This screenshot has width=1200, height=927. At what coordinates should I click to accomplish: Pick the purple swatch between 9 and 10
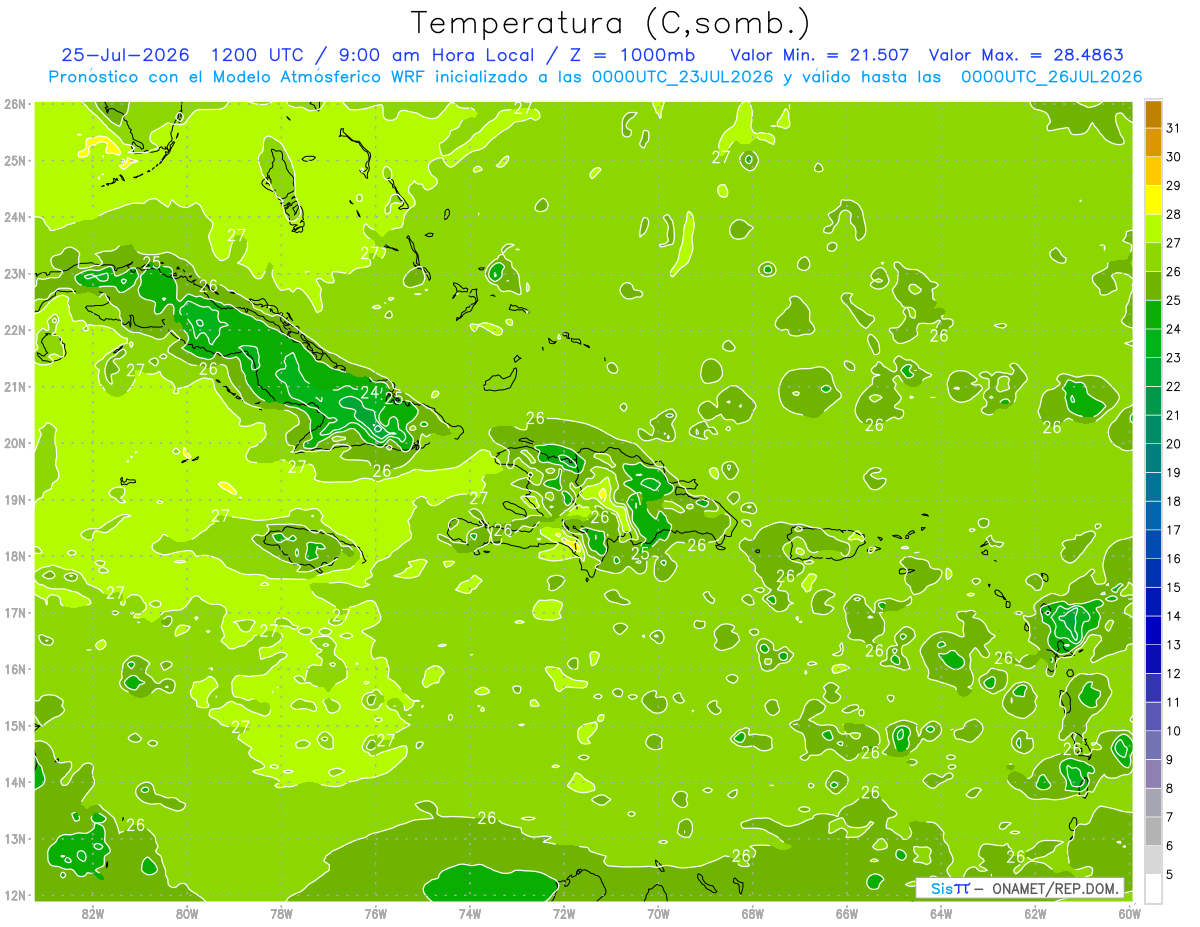[1153, 745]
